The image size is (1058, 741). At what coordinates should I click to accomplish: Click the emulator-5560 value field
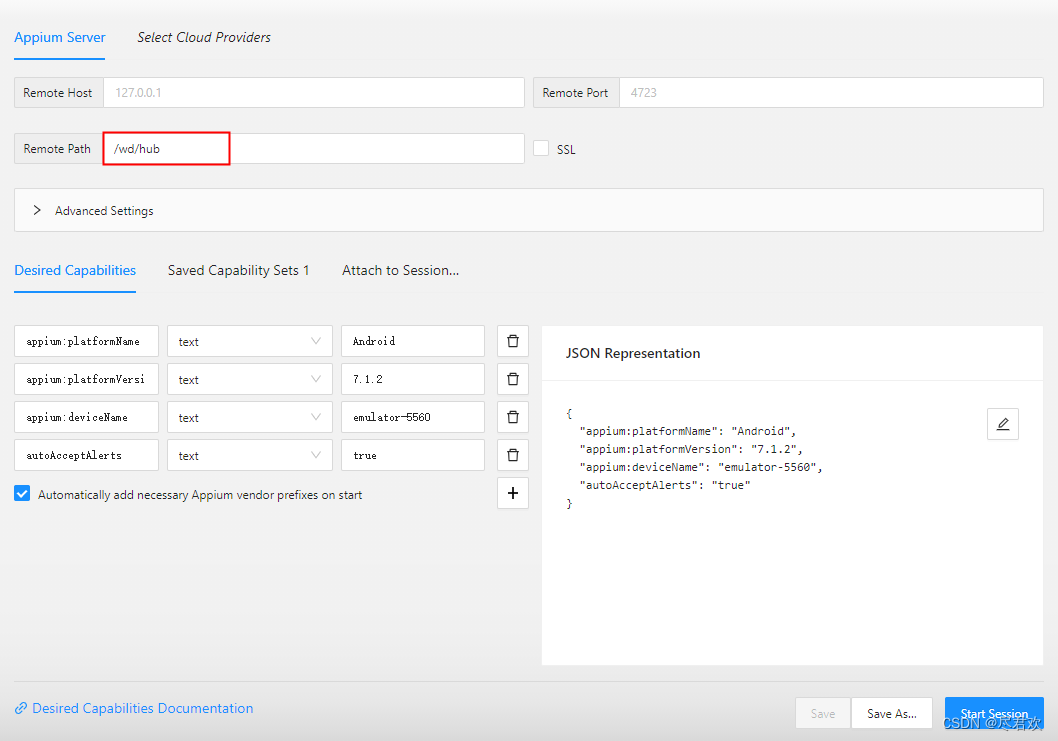(413, 417)
